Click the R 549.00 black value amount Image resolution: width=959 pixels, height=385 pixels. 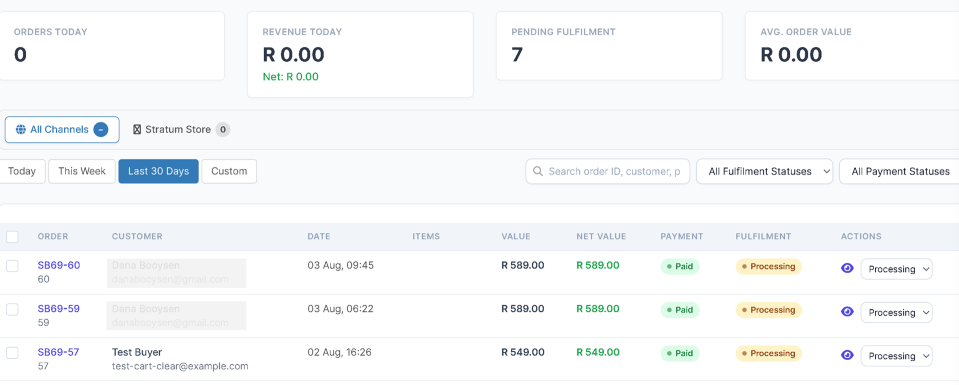coord(523,352)
